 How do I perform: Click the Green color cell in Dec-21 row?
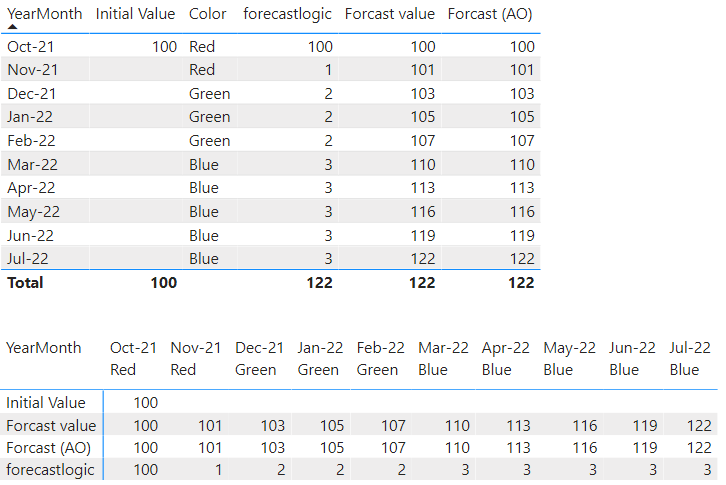pos(209,94)
